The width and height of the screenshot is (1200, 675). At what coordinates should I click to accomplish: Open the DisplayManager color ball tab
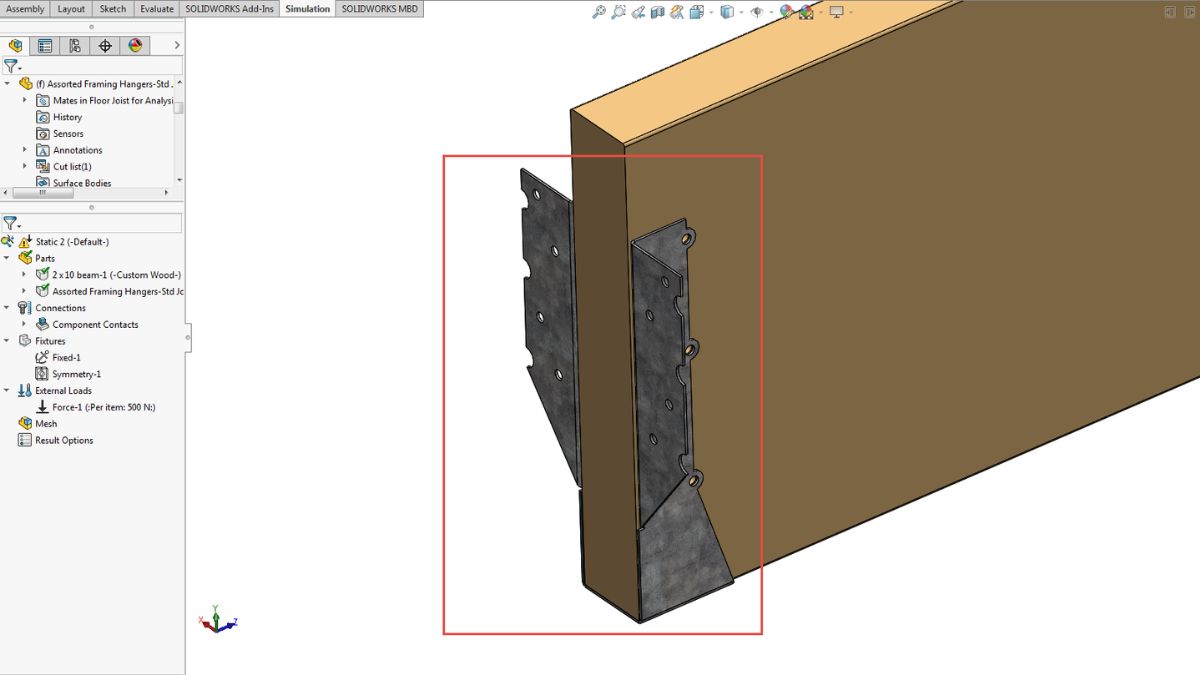[135, 45]
